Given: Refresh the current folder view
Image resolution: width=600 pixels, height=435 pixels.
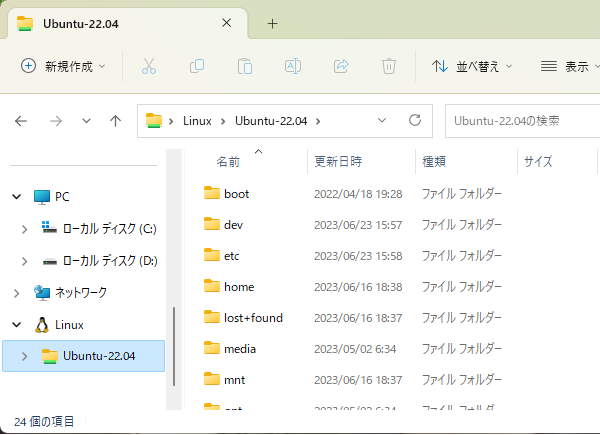Looking at the screenshot, I should coord(415,121).
